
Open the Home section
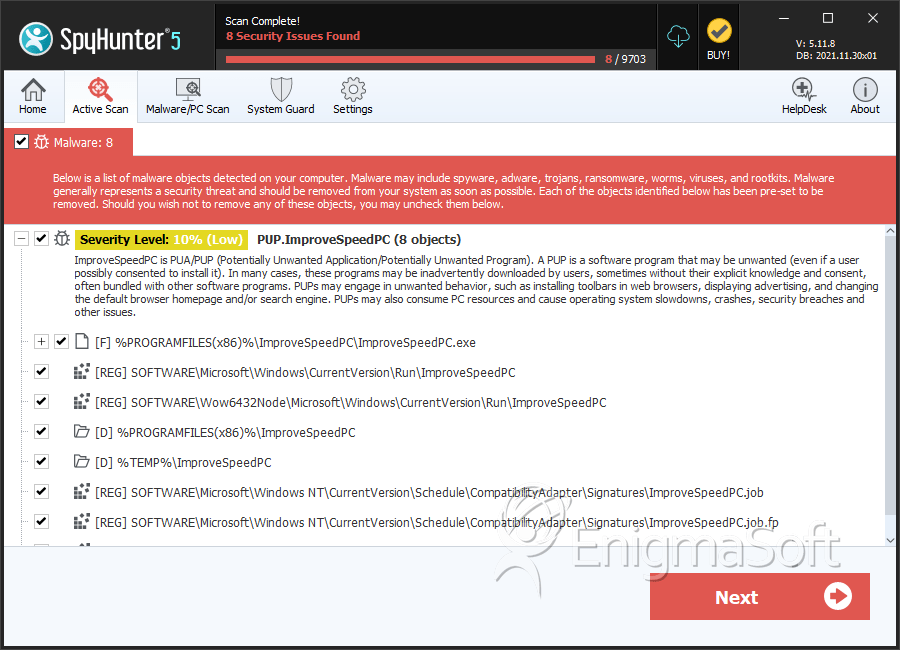click(33, 96)
